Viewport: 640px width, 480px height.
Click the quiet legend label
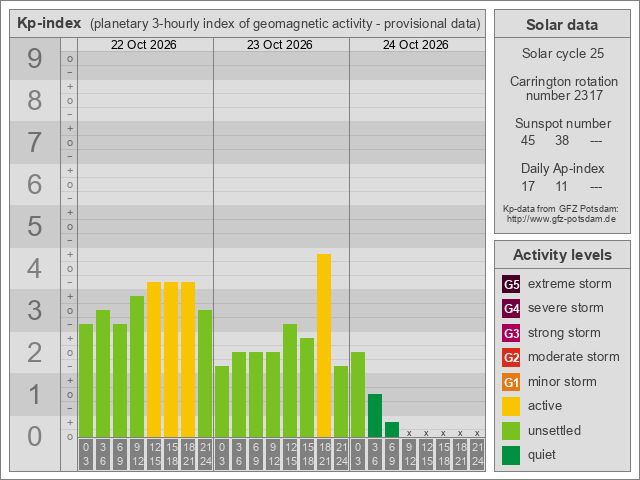pos(542,455)
